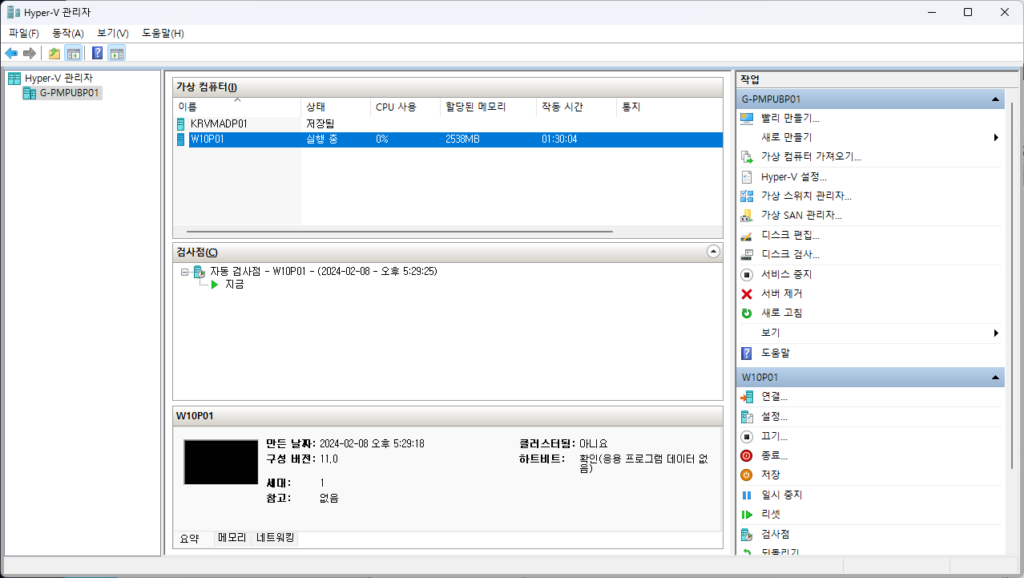Sort by the 할당된 메모리 column header
Image resolution: width=1024 pixels, height=578 pixels.
(488, 106)
